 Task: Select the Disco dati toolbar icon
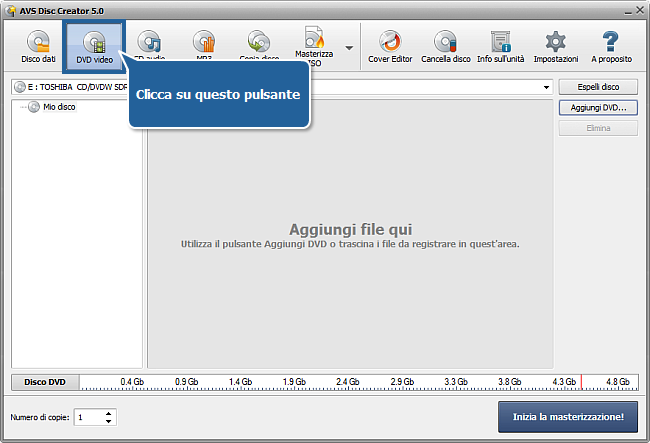tap(38, 46)
